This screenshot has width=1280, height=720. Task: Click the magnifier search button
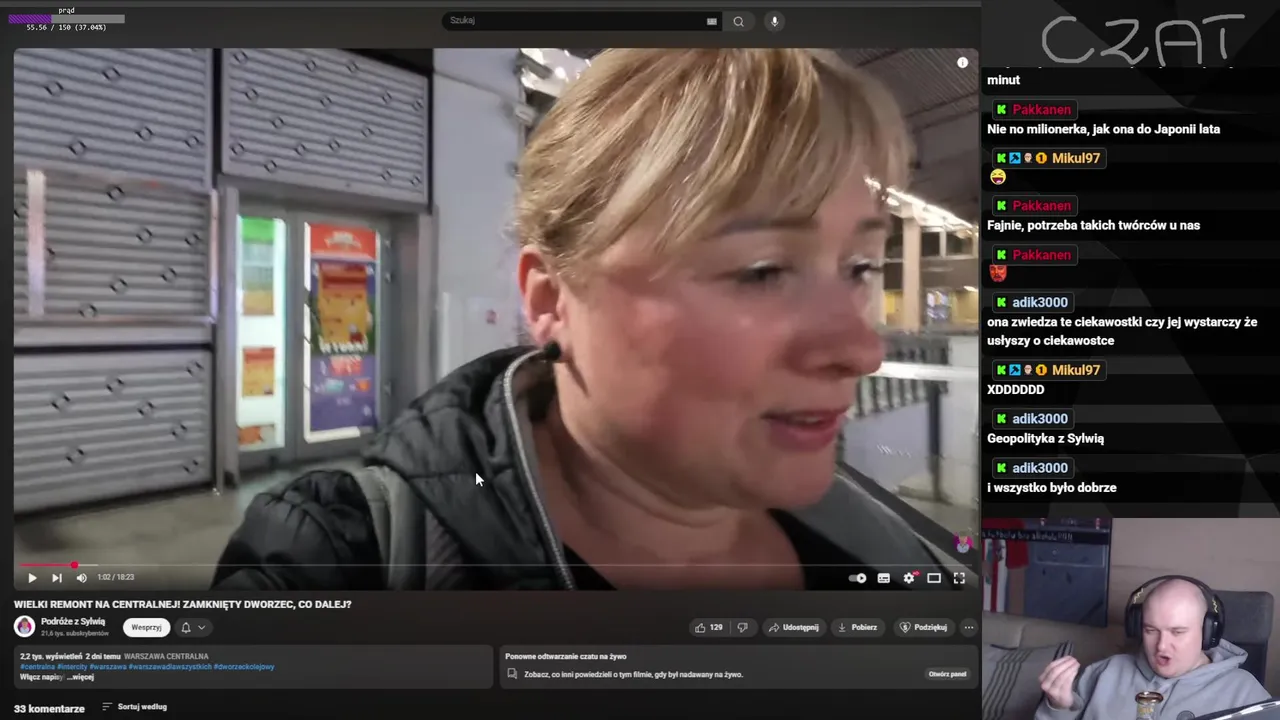(738, 21)
